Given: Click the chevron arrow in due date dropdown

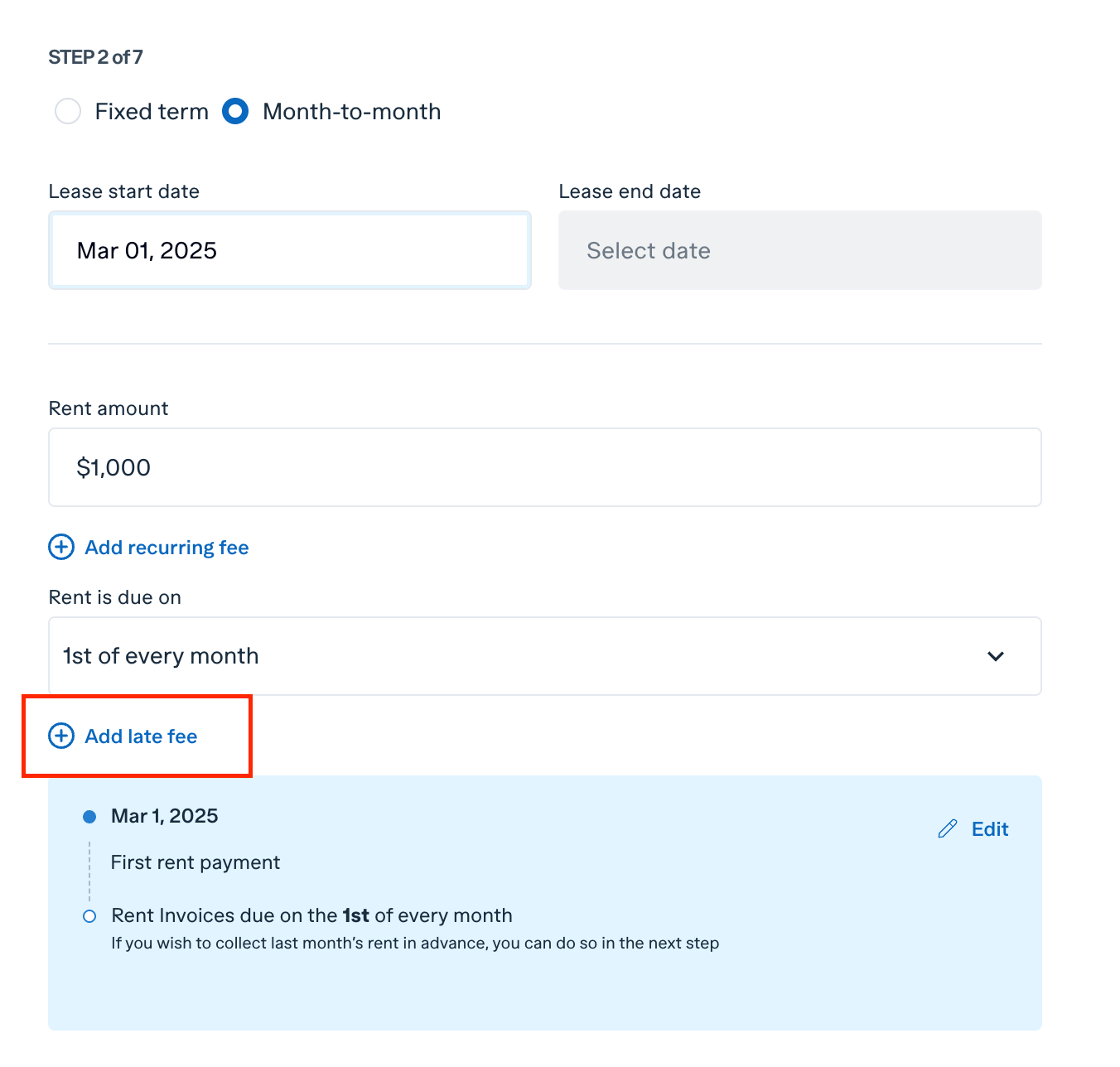Looking at the screenshot, I should tap(996, 656).
